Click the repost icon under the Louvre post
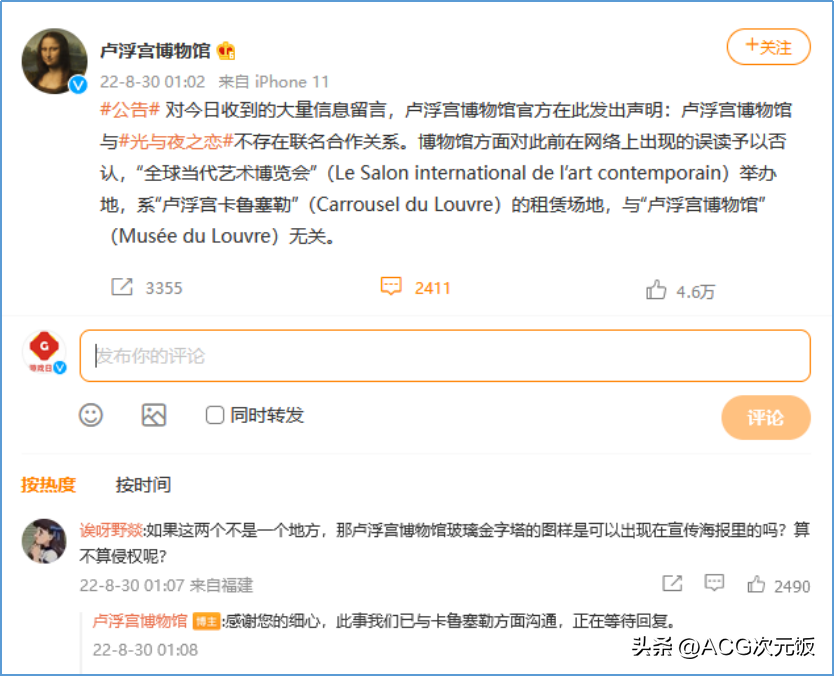 point(122,287)
